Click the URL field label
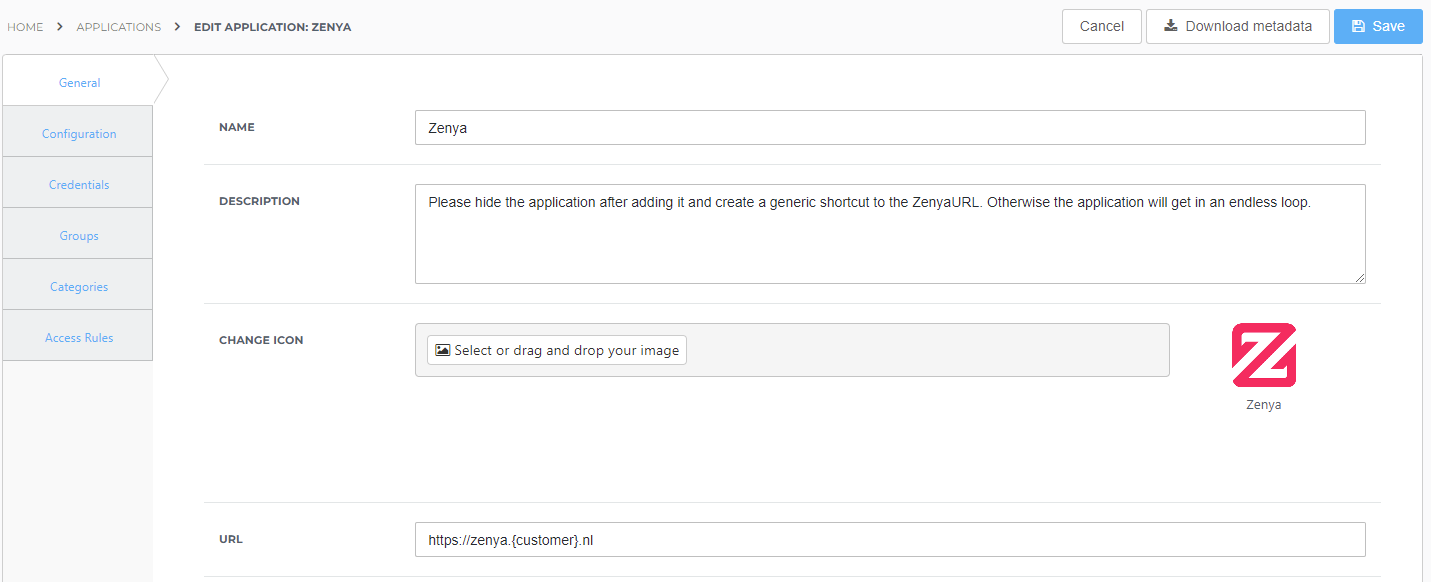Viewport: 1431px width, 582px height. click(x=231, y=539)
